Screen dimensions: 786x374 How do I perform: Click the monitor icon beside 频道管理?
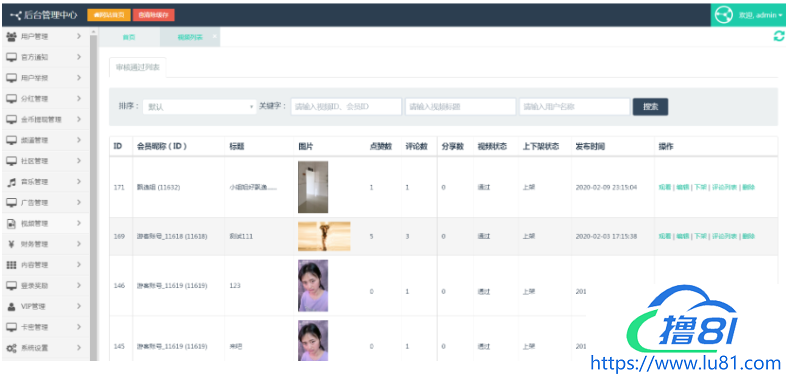tap(12, 140)
